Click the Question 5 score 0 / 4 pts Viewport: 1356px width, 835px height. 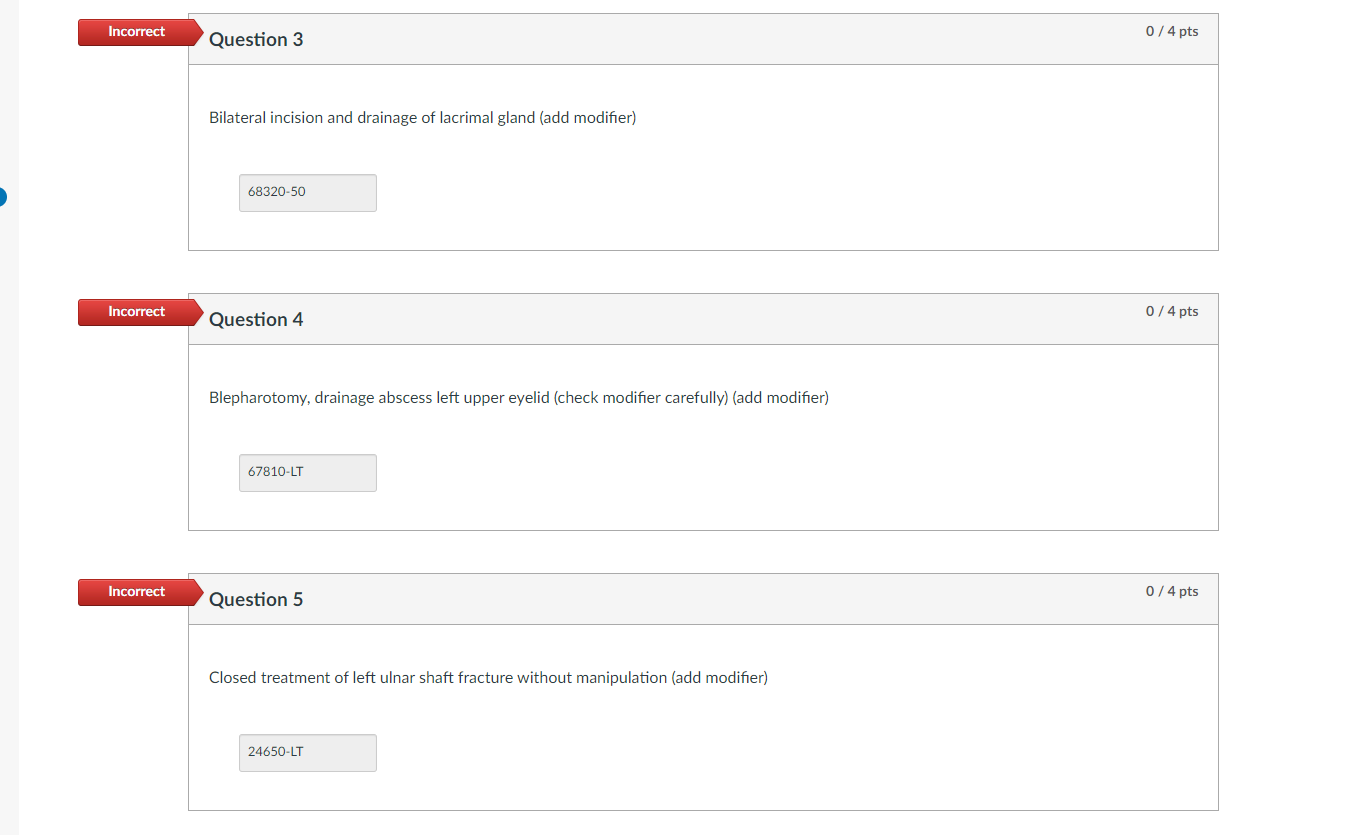1172,591
